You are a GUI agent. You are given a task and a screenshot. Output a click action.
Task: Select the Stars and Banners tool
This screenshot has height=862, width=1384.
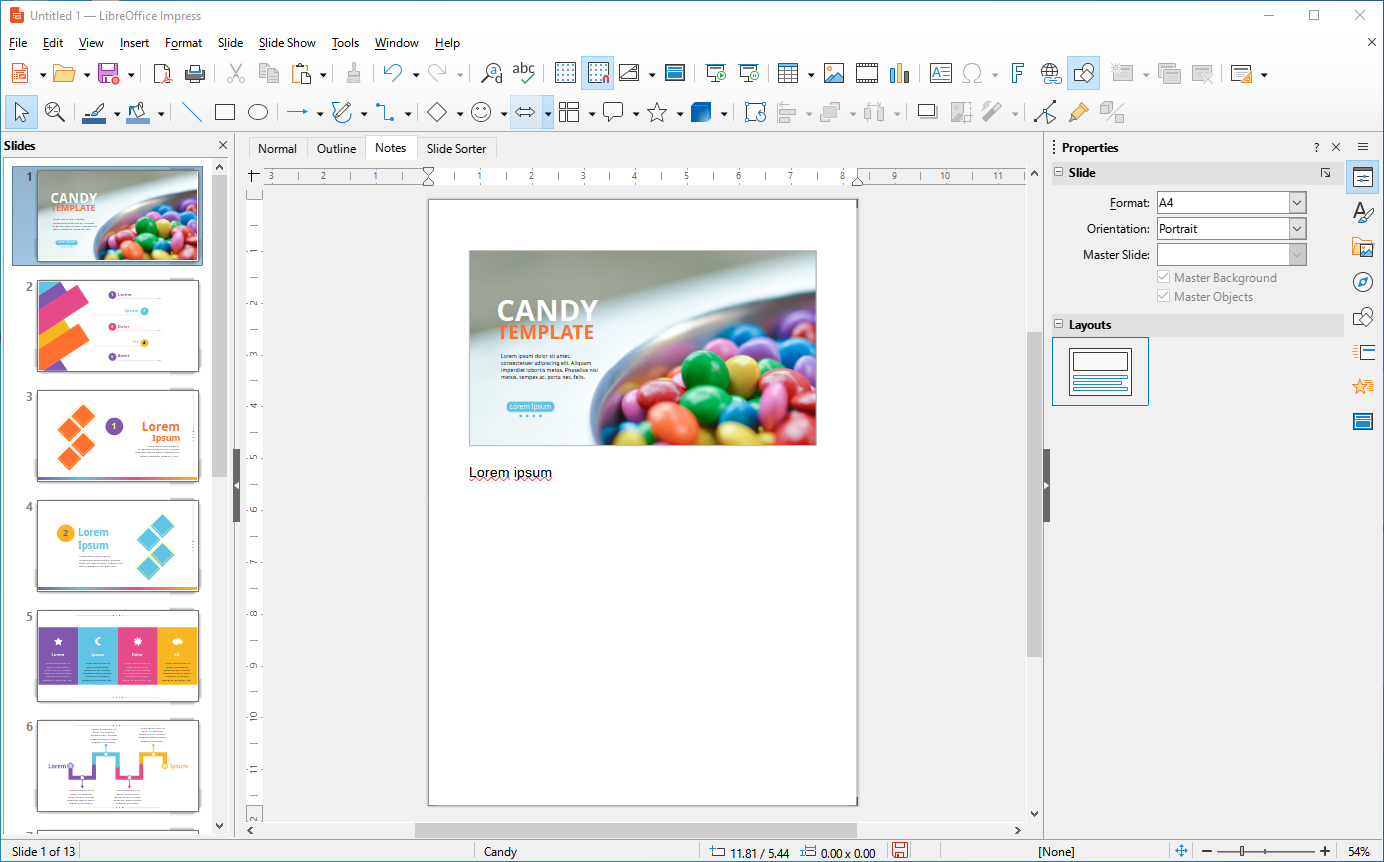point(657,112)
